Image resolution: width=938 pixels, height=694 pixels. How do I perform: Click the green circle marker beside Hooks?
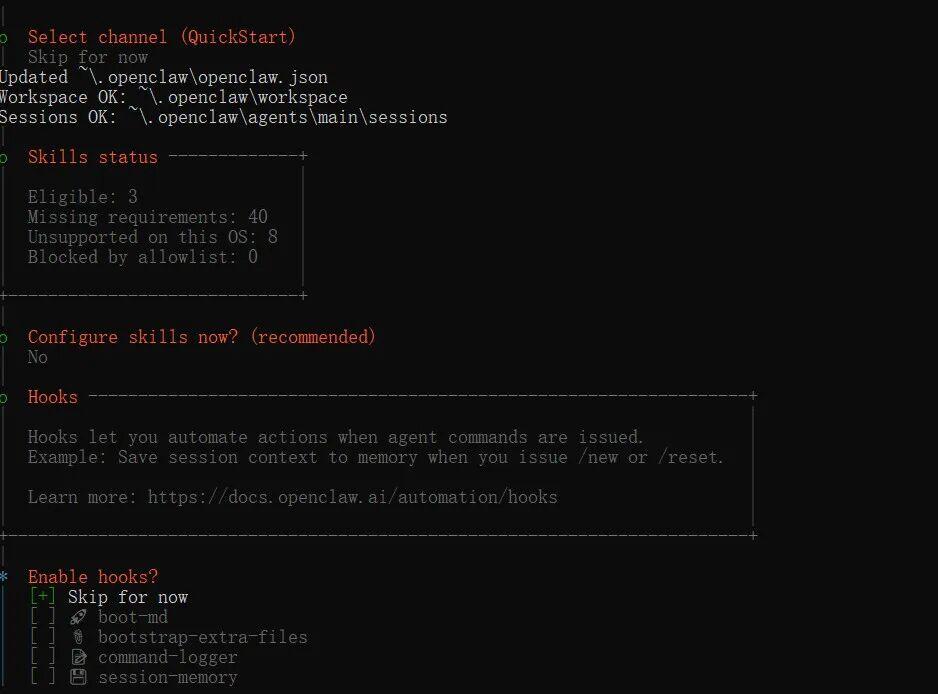(4, 398)
